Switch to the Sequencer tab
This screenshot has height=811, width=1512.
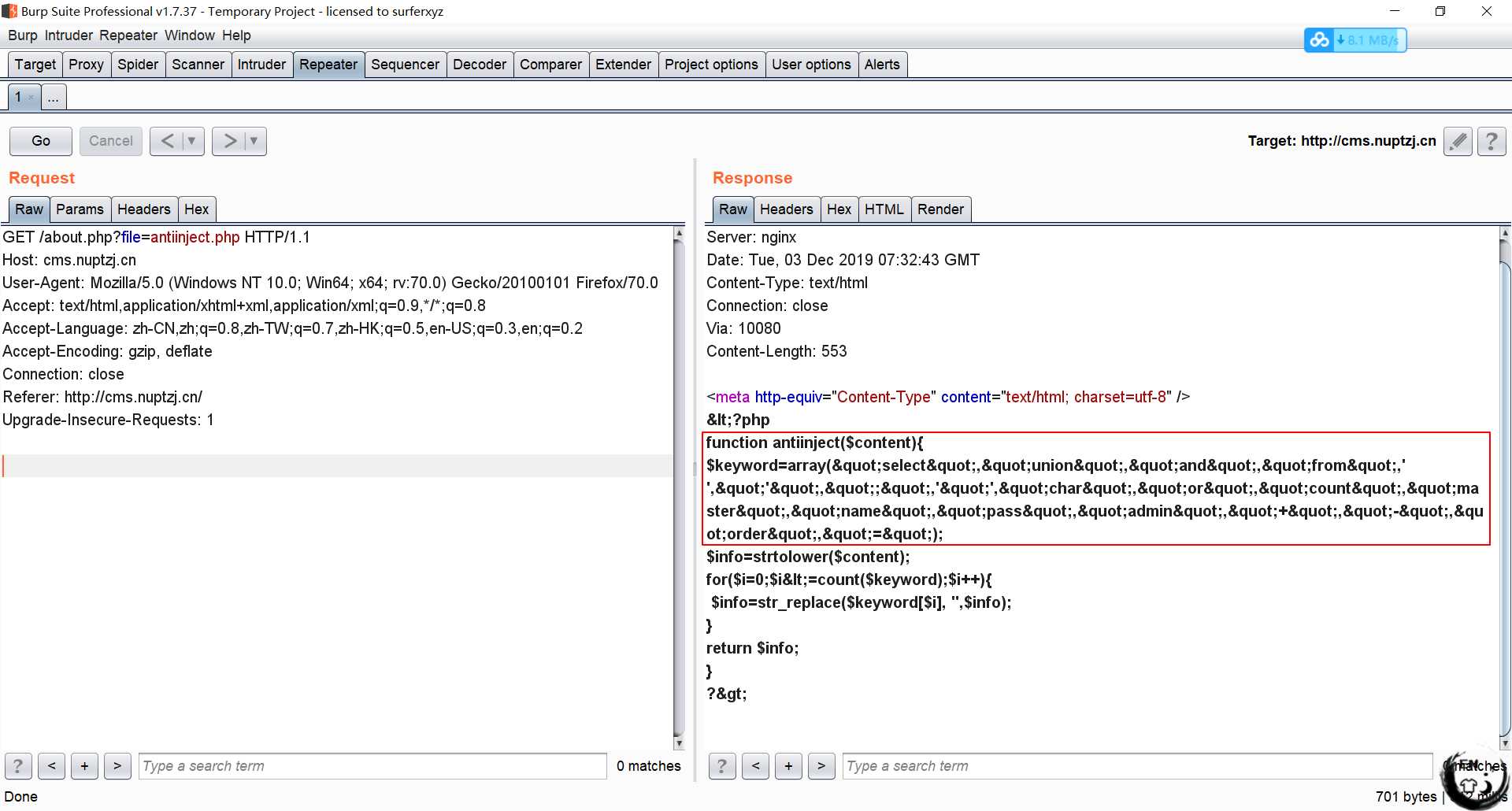tap(405, 65)
